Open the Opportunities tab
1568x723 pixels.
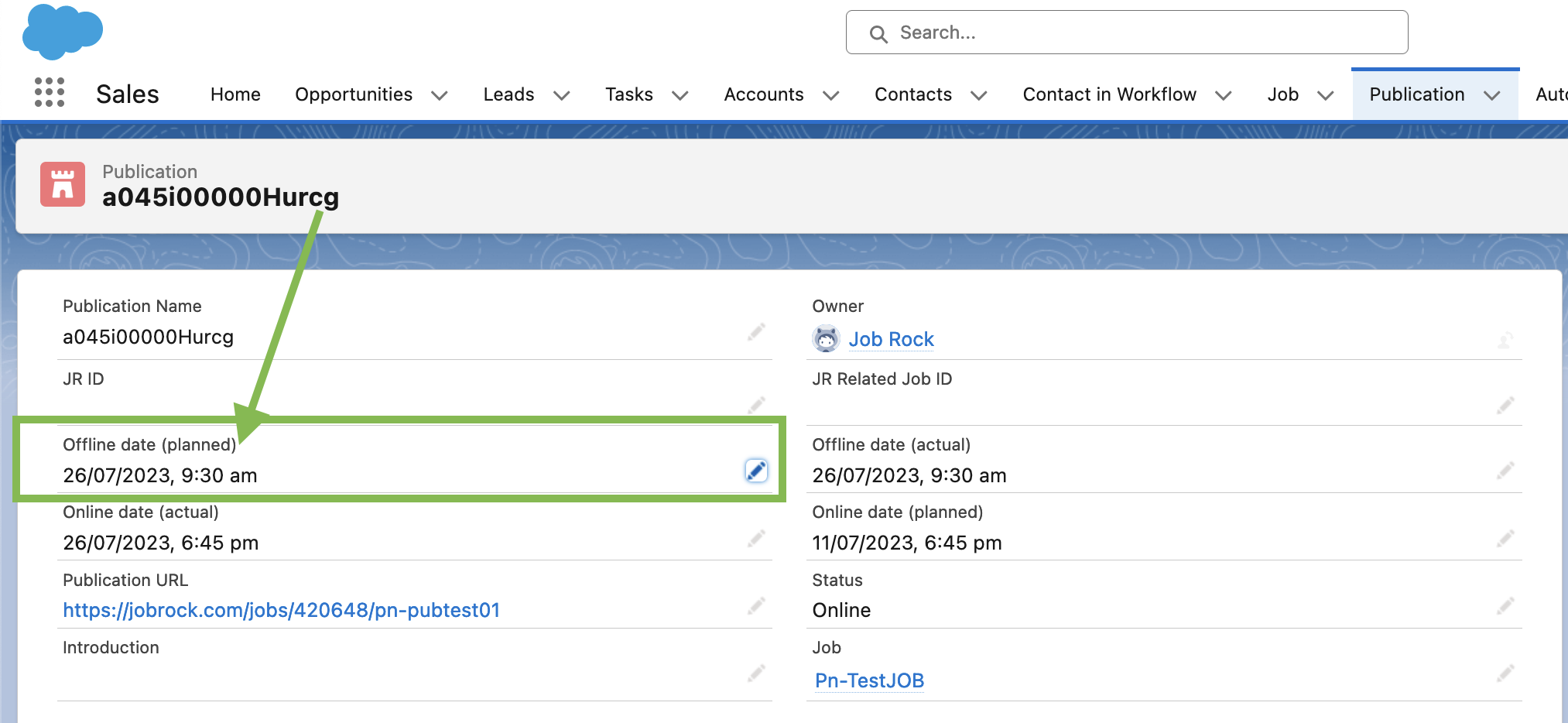click(x=354, y=94)
